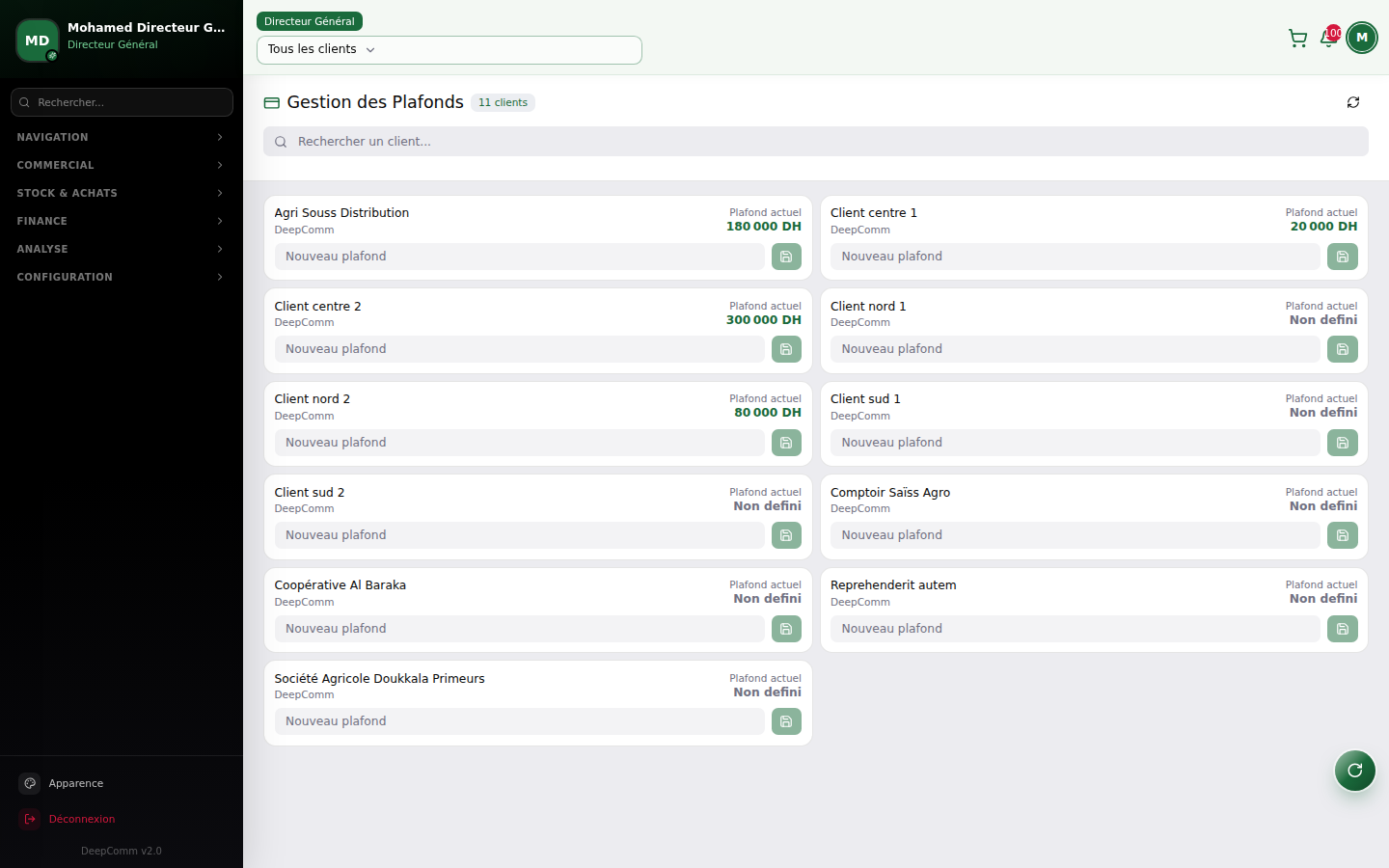The image size is (1389, 868).
Task: Open the notifications bell
Action: pos(1328,38)
